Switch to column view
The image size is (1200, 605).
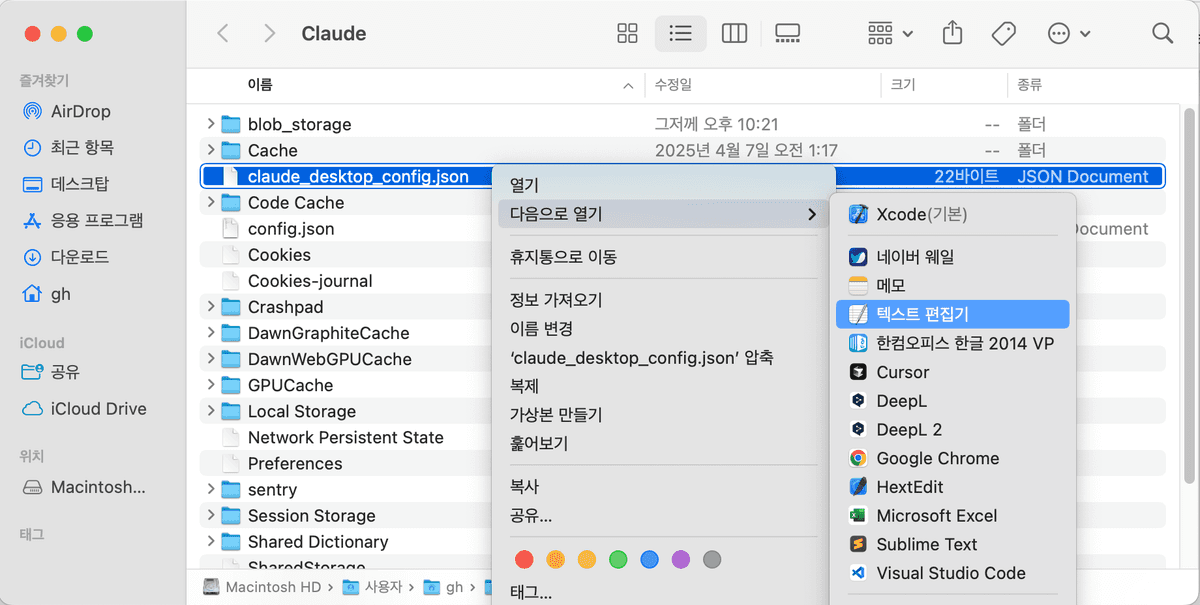coord(734,33)
